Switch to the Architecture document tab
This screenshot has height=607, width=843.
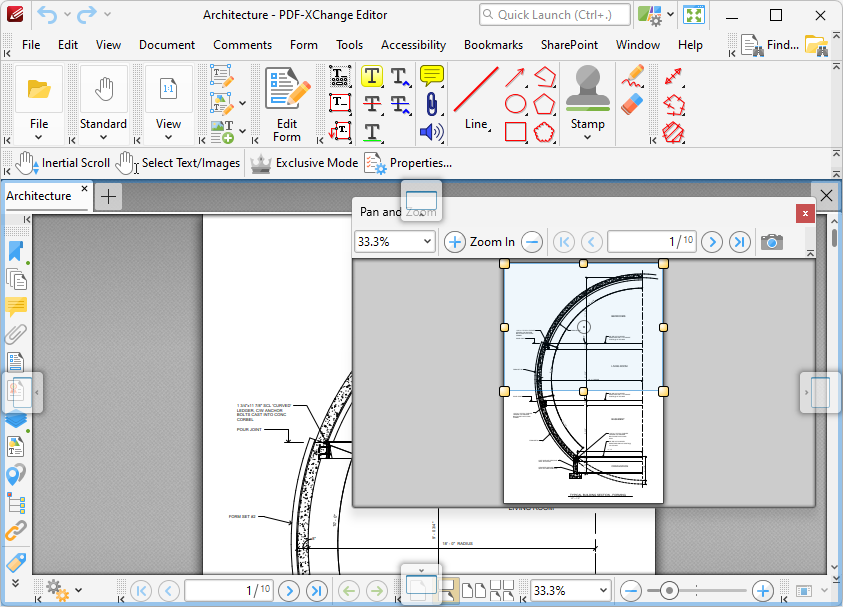pyautogui.click(x=38, y=196)
